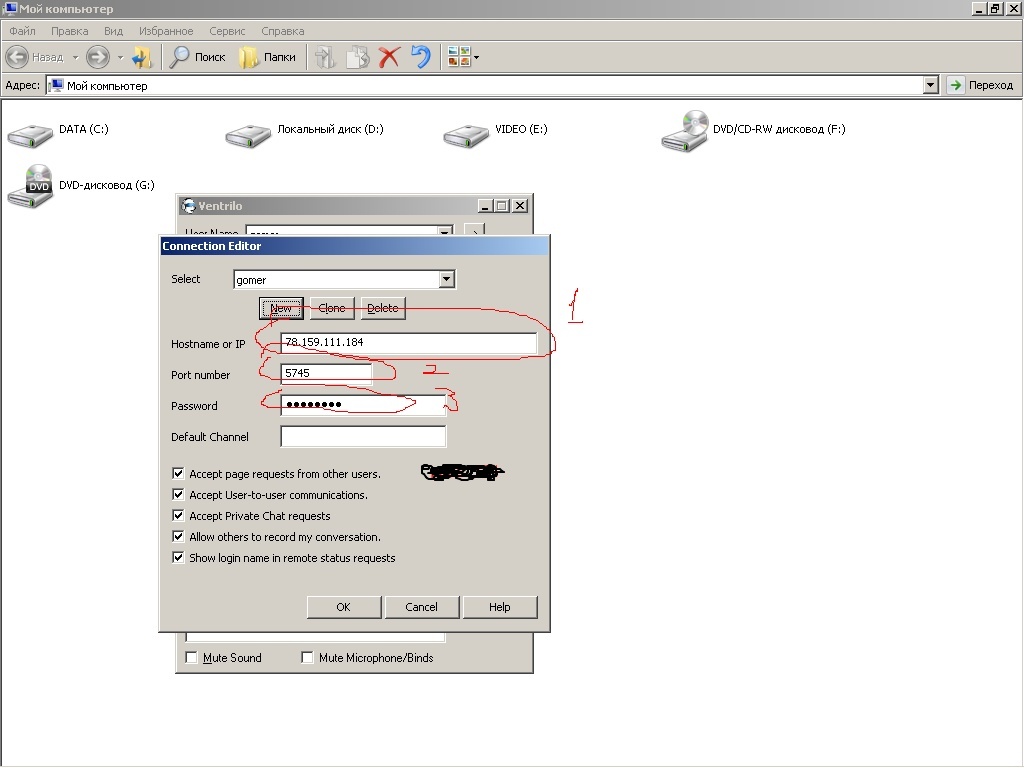Toggle Accept page requests from other users
The height and width of the screenshot is (768, 1024).
pyautogui.click(x=178, y=473)
